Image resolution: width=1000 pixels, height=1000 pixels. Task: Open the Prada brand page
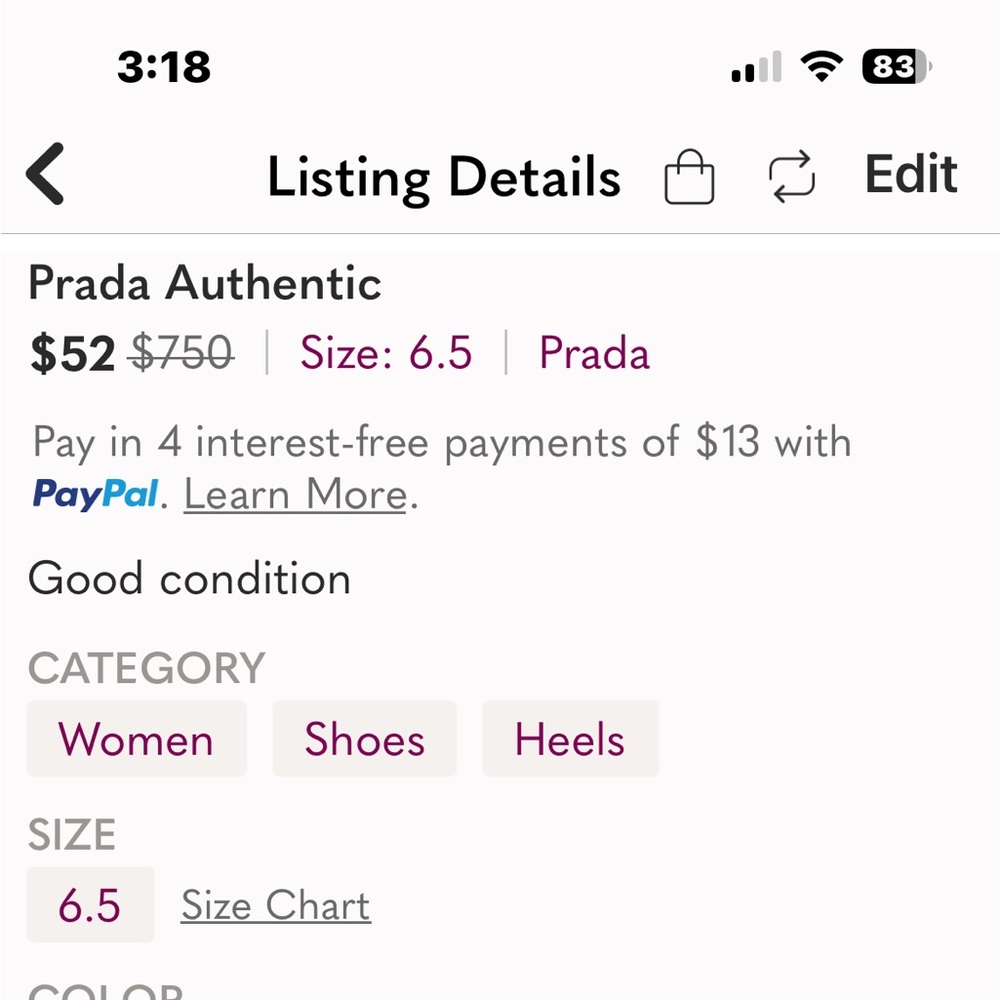(594, 353)
